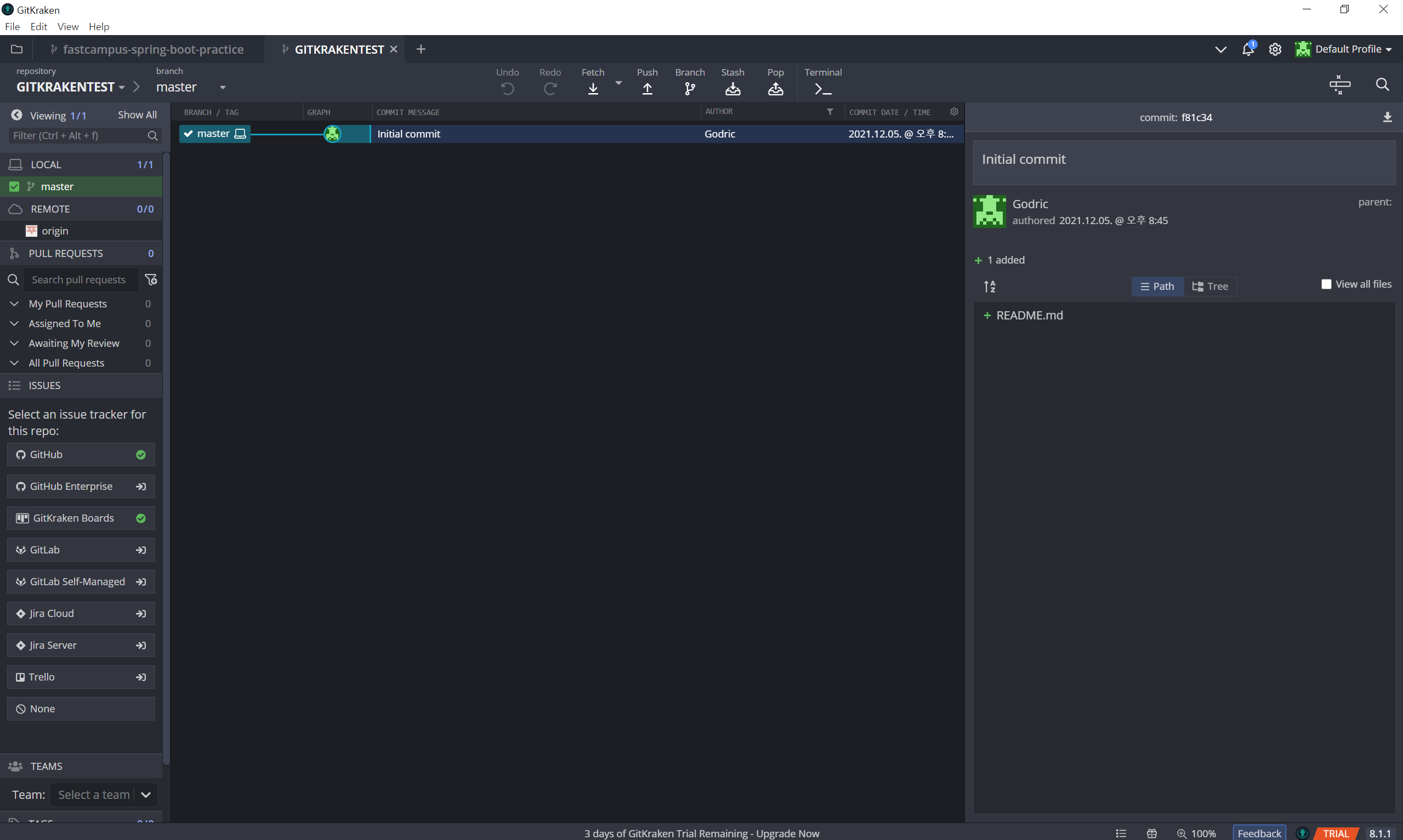Open the View menu
The height and width of the screenshot is (840, 1403).
[x=67, y=27]
